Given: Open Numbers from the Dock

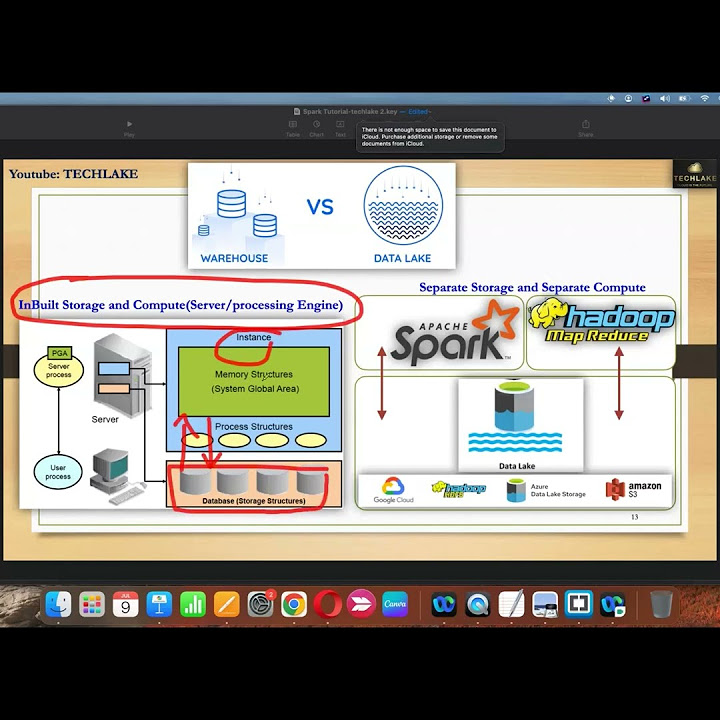Looking at the screenshot, I should [x=193, y=604].
